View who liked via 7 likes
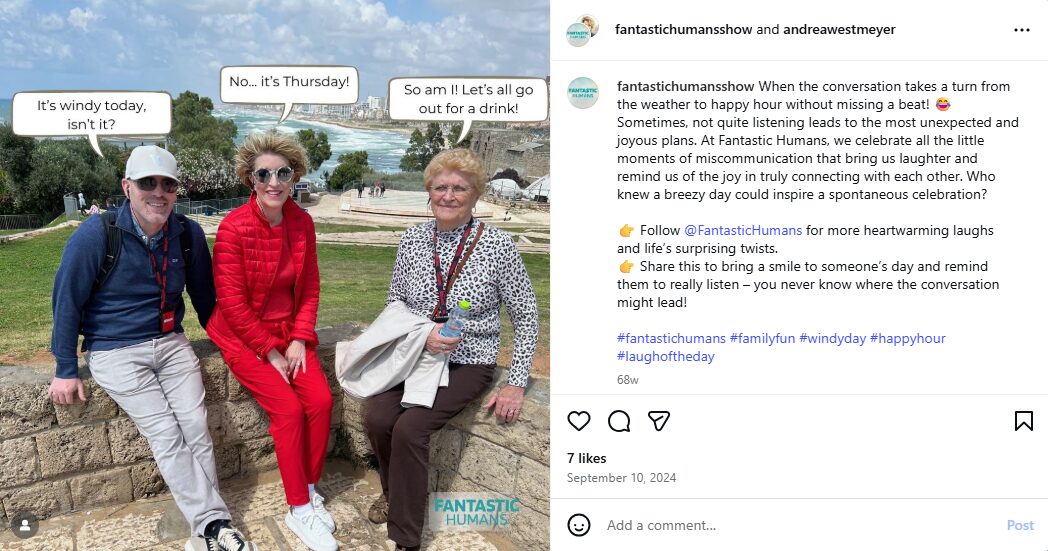Image resolution: width=1048 pixels, height=551 pixels. point(587,458)
